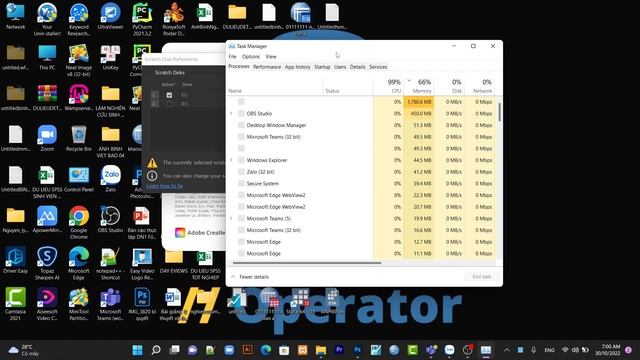Select the Microsoft Teams (32 bit) 49.5 MB row
Image resolution: width=640 pixels, height=360 pixels.
click(361, 137)
